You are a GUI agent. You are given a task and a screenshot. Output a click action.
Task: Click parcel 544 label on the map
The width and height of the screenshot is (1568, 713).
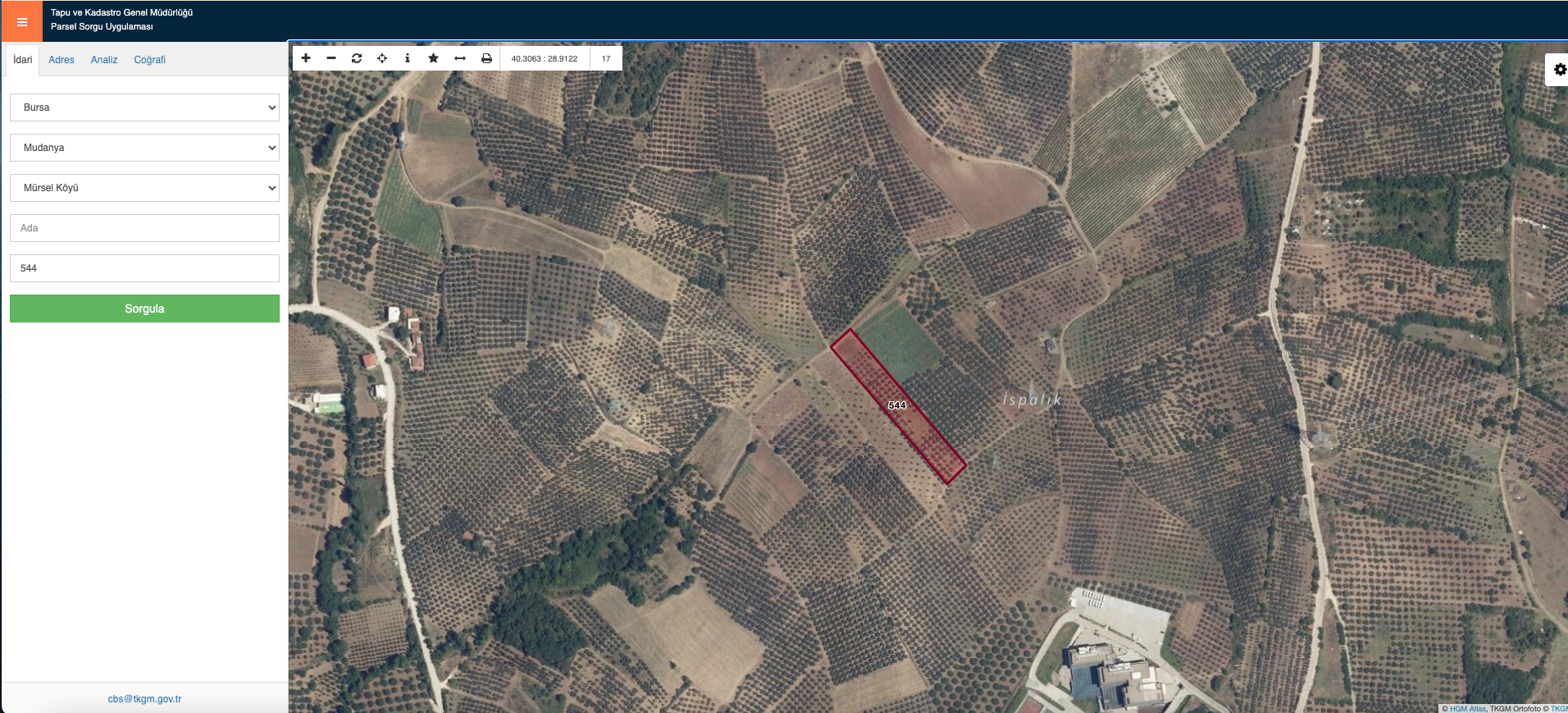click(x=897, y=405)
